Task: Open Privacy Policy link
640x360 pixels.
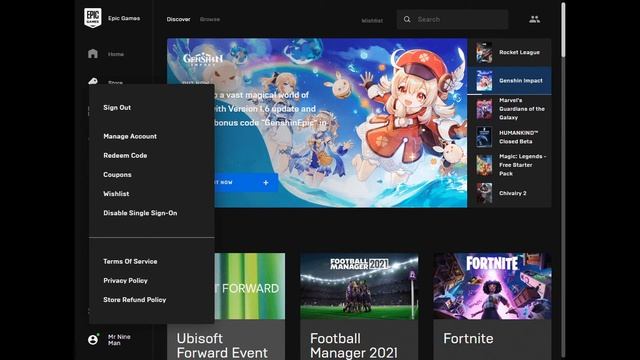Action: (x=125, y=280)
